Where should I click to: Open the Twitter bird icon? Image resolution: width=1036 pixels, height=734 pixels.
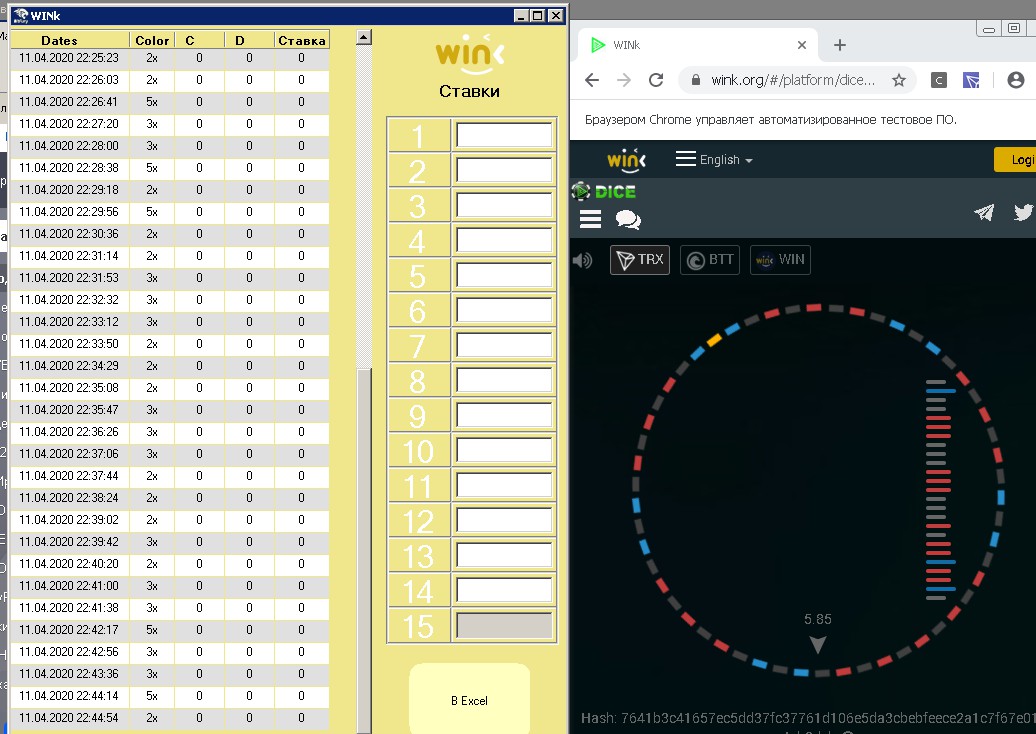(1023, 212)
